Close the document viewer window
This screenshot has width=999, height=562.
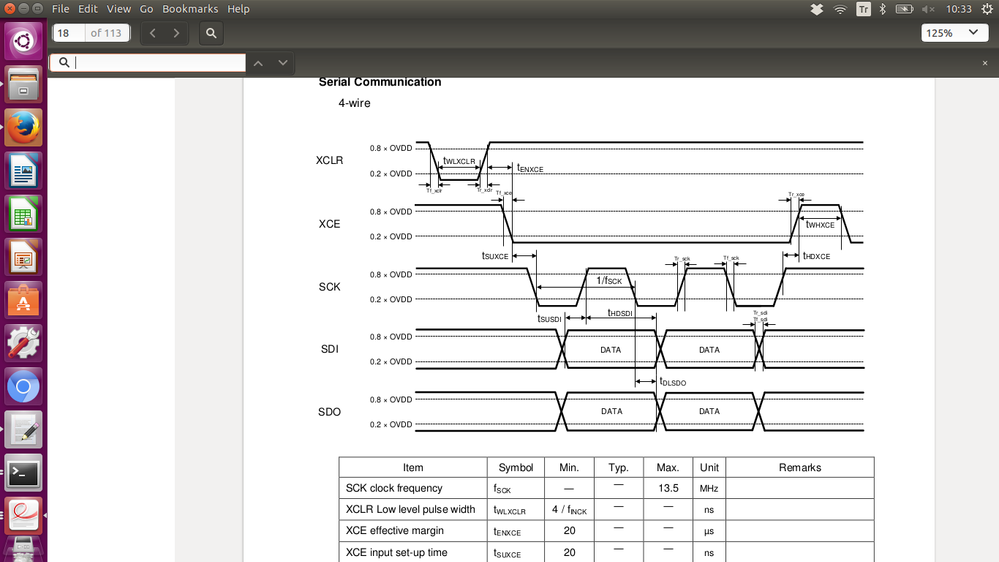point(9,8)
